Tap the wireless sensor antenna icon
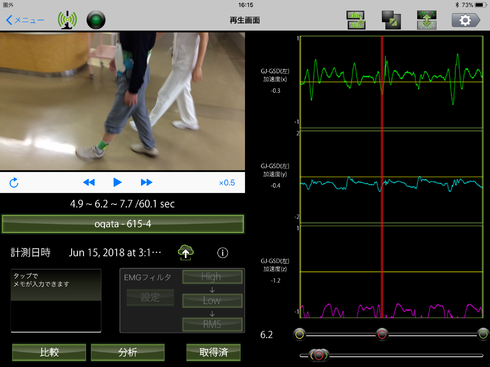This screenshot has height=367, width=490. 67,20
